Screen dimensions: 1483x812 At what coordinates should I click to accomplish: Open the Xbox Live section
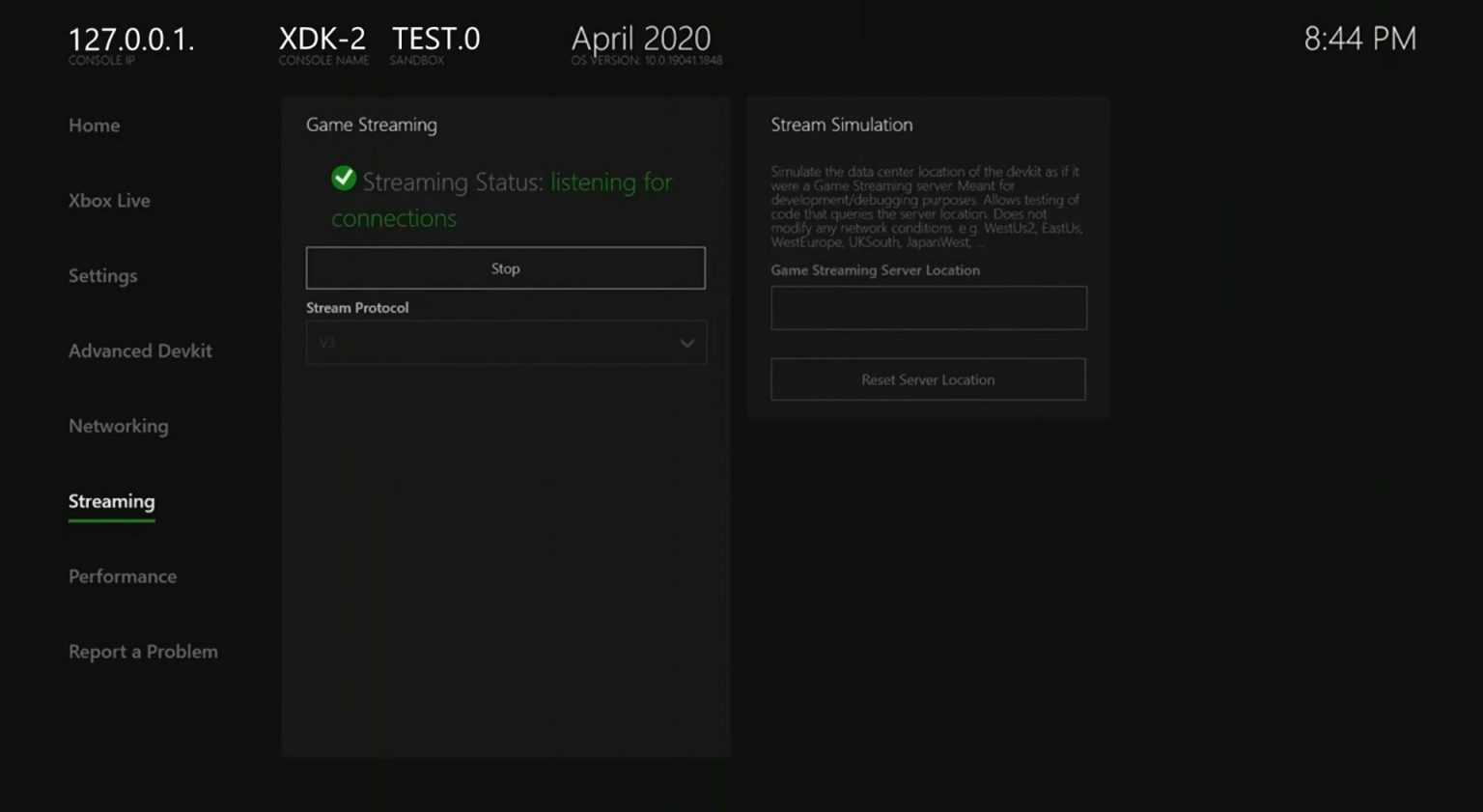click(109, 201)
